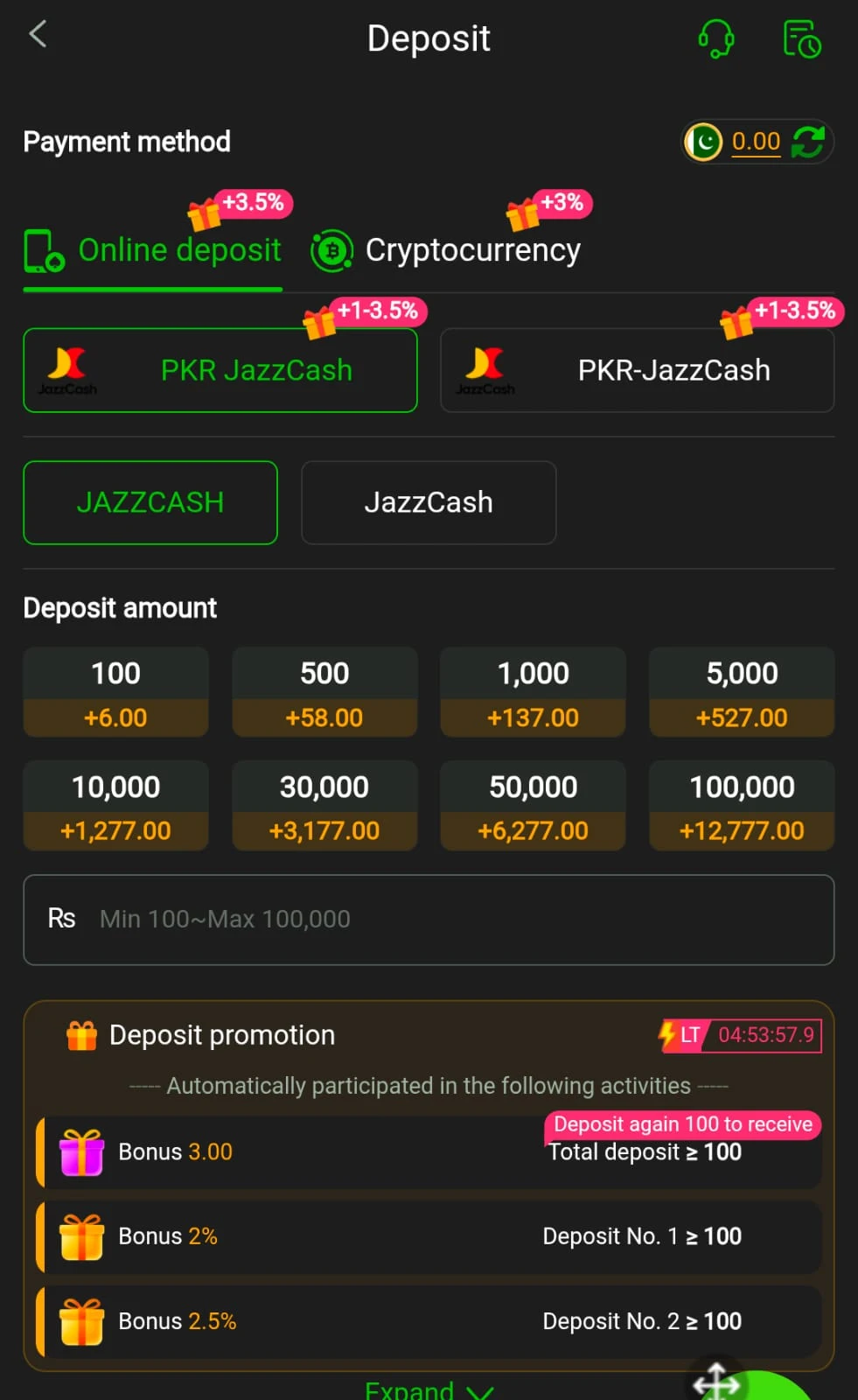This screenshot has width=858, height=1400.
Task: Expand the deposit promotion list
Action: click(x=428, y=1389)
